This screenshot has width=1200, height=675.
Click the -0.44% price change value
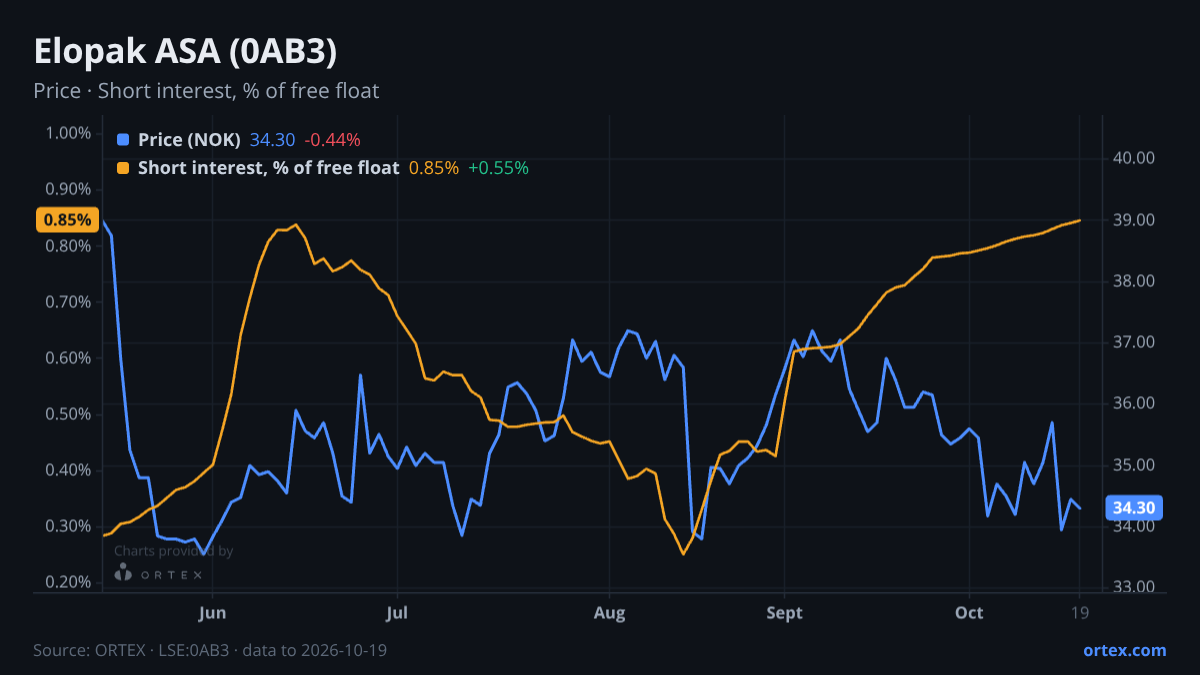pyautogui.click(x=332, y=140)
